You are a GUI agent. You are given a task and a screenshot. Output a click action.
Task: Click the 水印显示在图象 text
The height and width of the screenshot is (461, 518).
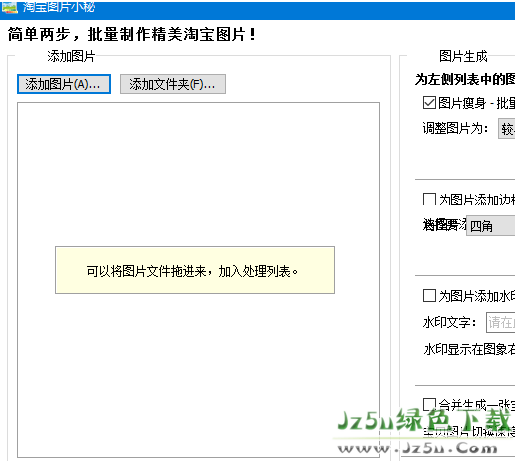(469, 349)
